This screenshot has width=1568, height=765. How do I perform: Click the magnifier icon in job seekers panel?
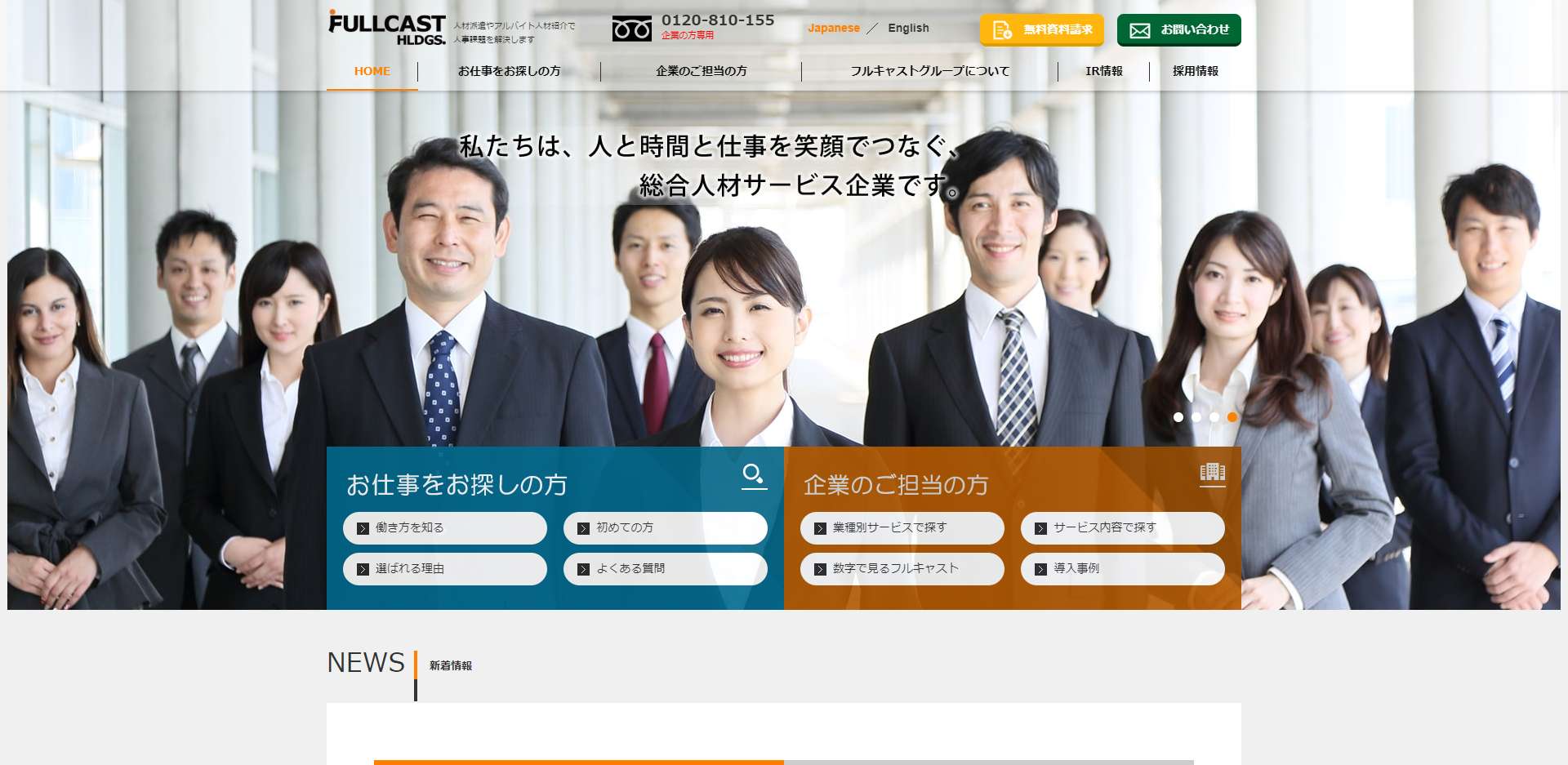tap(753, 474)
